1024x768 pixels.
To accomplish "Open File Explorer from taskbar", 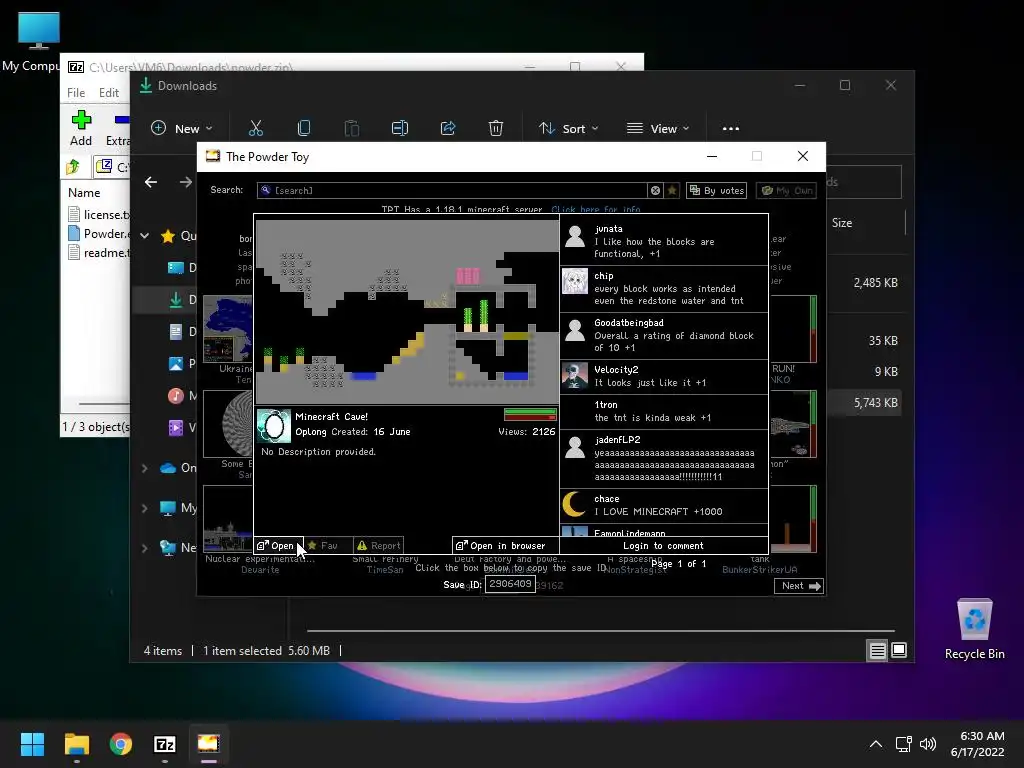I will [x=76, y=744].
